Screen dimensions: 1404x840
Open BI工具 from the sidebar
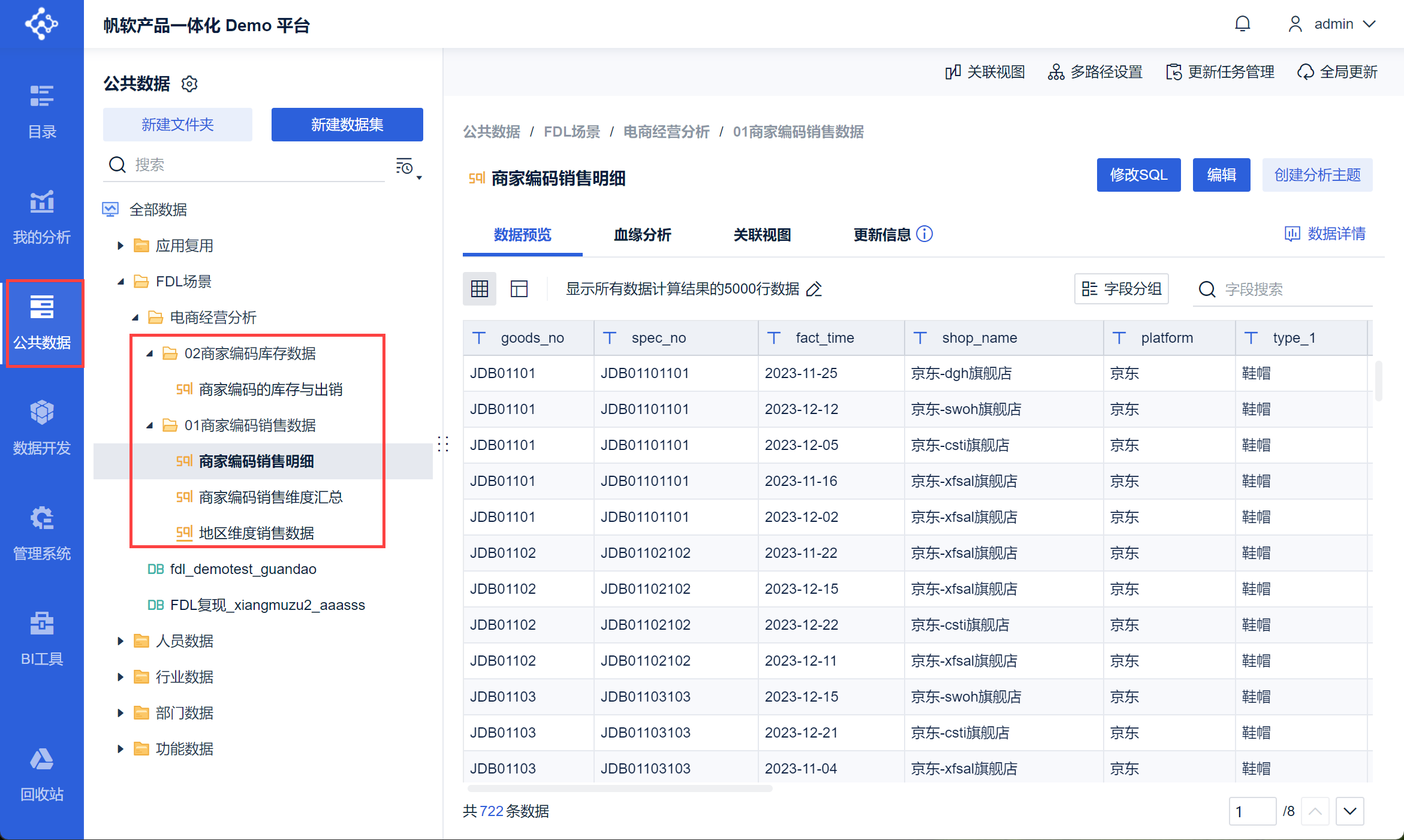[x=42, y=639]
